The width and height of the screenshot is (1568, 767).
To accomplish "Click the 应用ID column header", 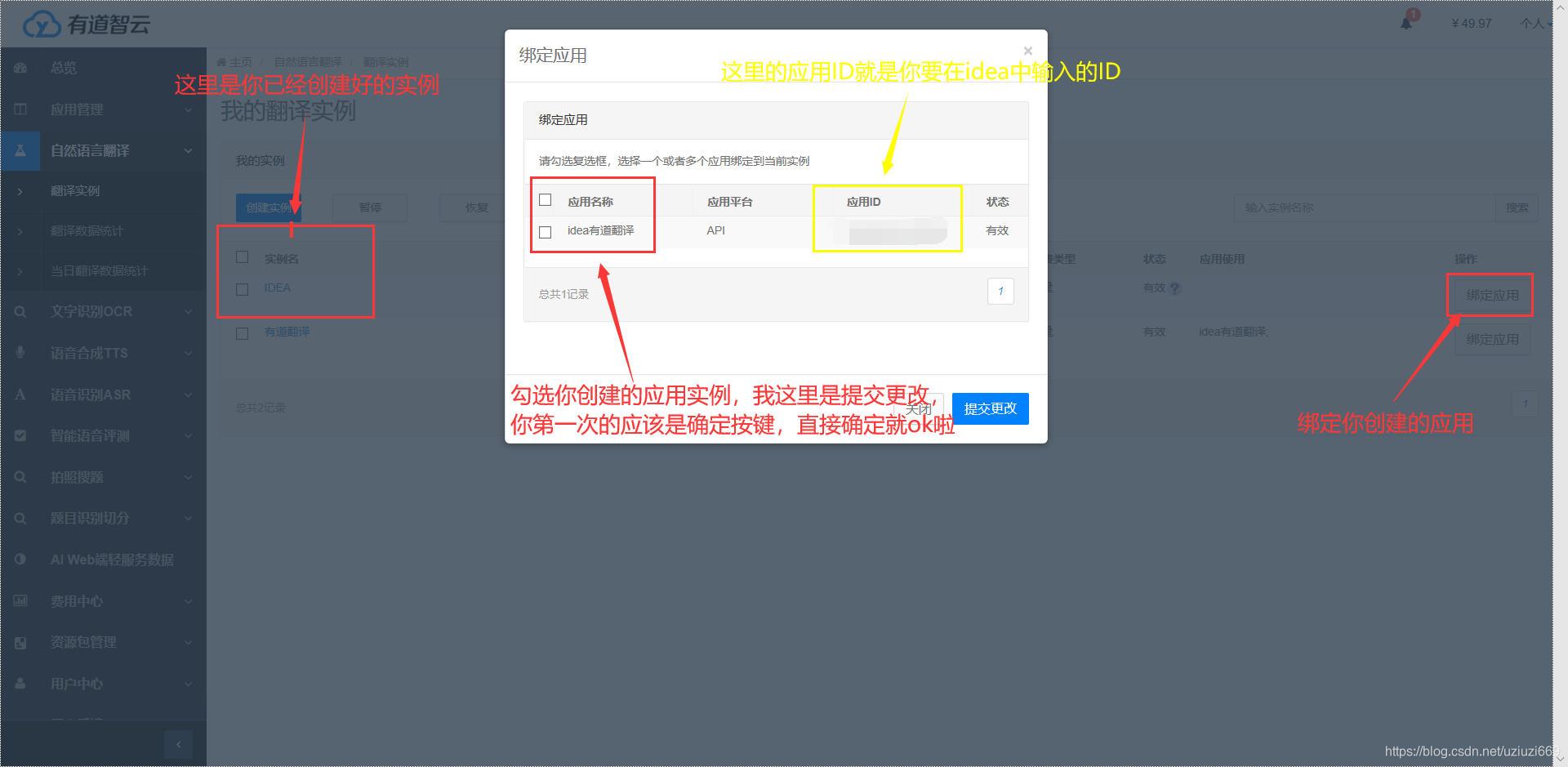I will pos(863,202).
